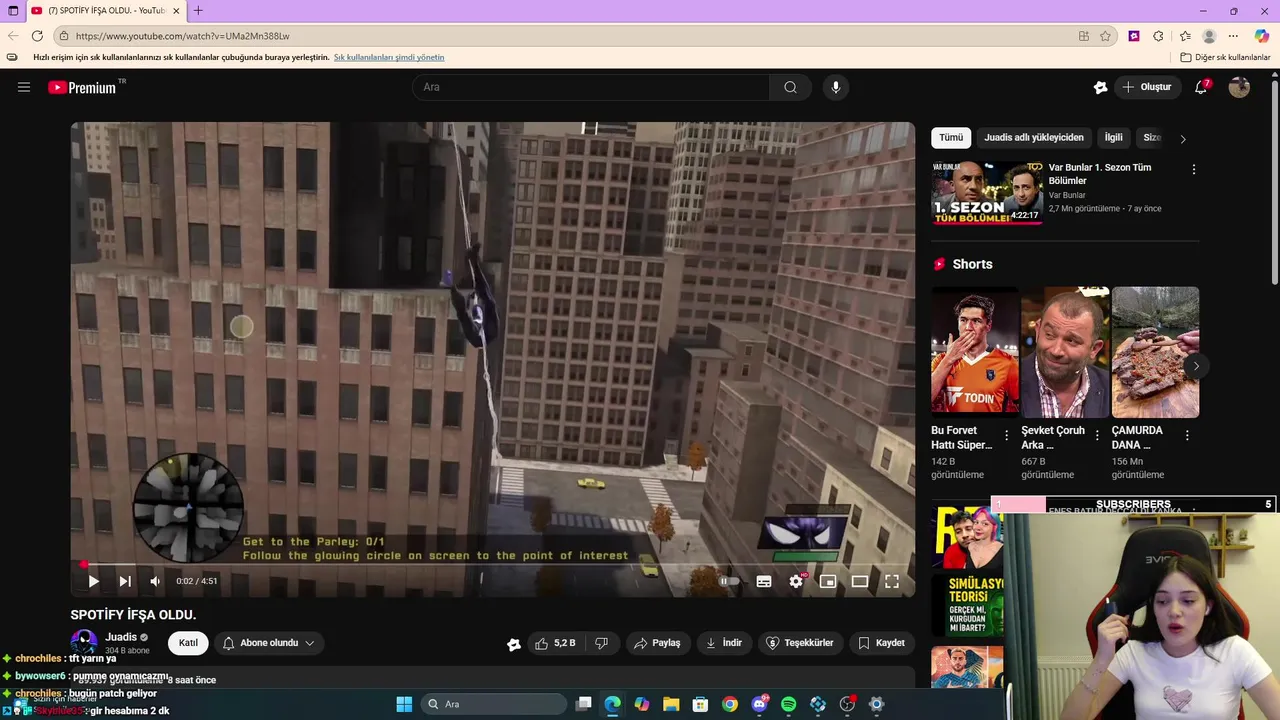Screen dimensions: 1280x720
Task: Open Chrome from taskbar
Action: click(x=730, y=704)
